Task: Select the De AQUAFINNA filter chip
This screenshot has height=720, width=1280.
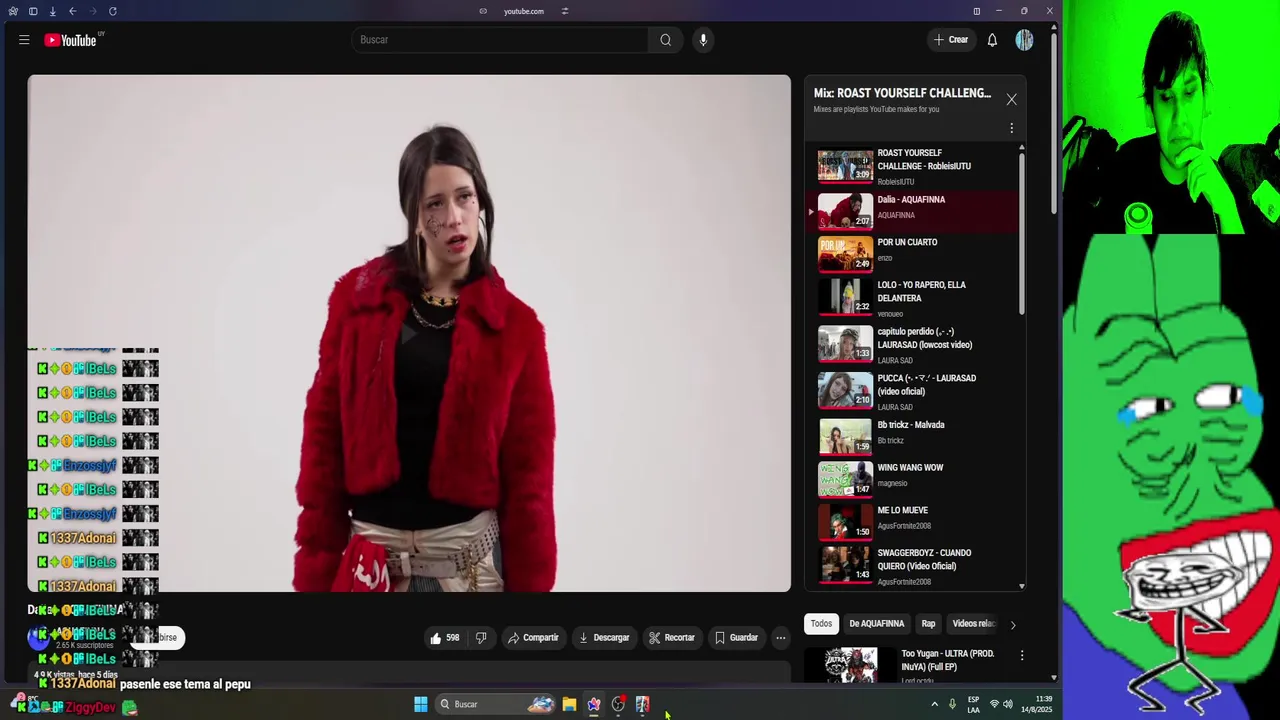Action: pyautogui.click(x=877, y=624)
